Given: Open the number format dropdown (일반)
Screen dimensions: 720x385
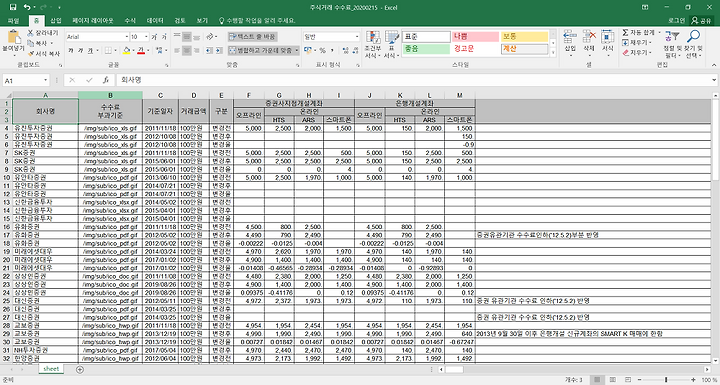Looking at the screenshot, I should tap(357, 37).
